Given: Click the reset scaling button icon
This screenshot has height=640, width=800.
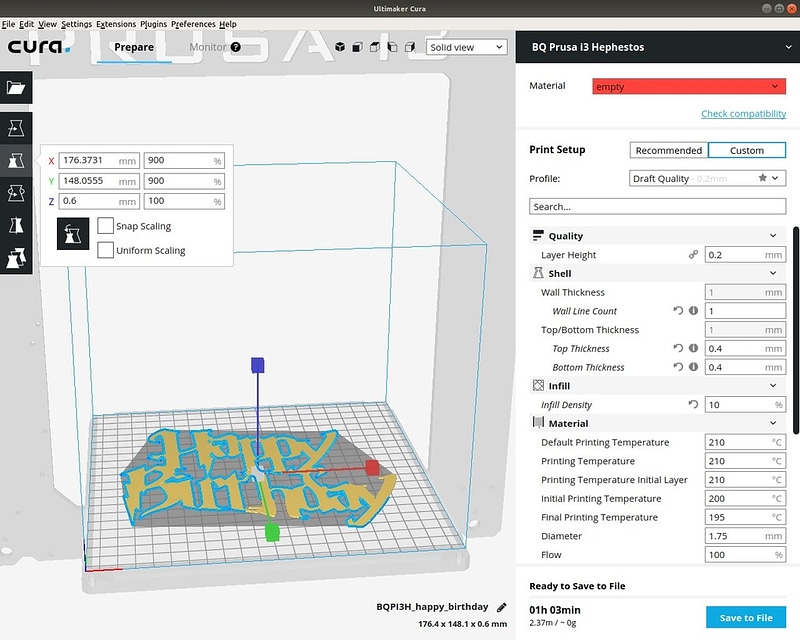Looking at the screenshot, I should (x=72, y=234).
